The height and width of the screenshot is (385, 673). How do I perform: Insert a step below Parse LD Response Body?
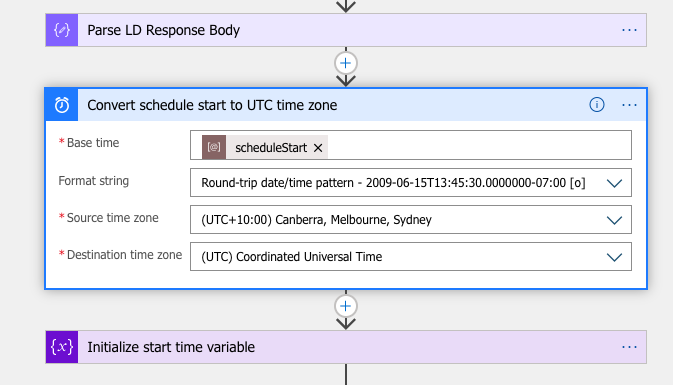pos(346,63)
